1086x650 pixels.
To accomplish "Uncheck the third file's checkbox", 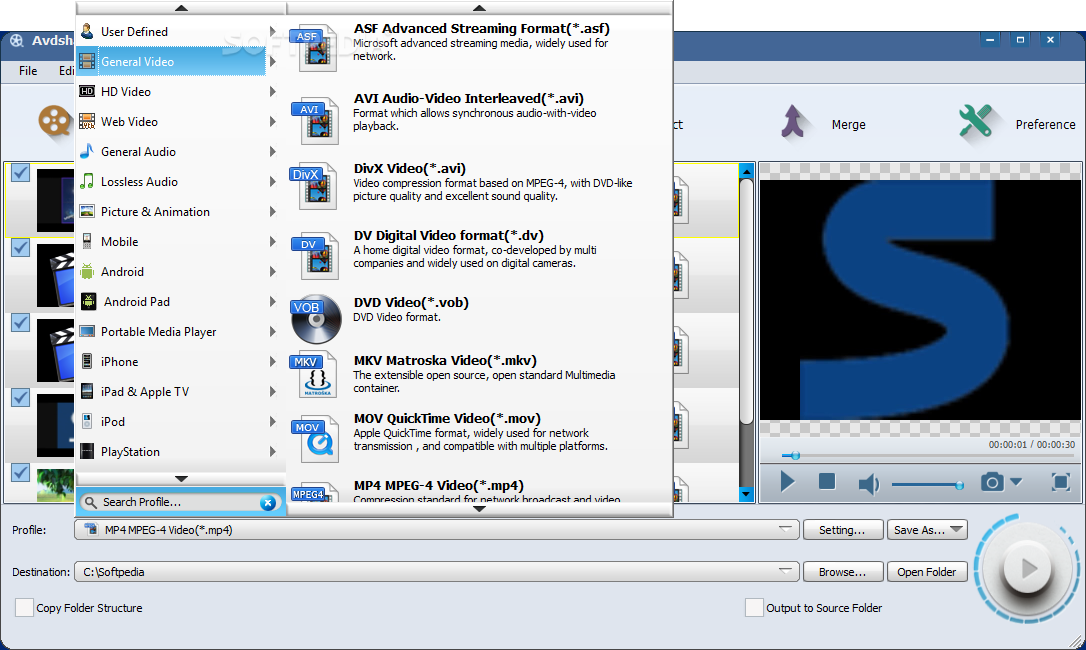I will point(21,322).
